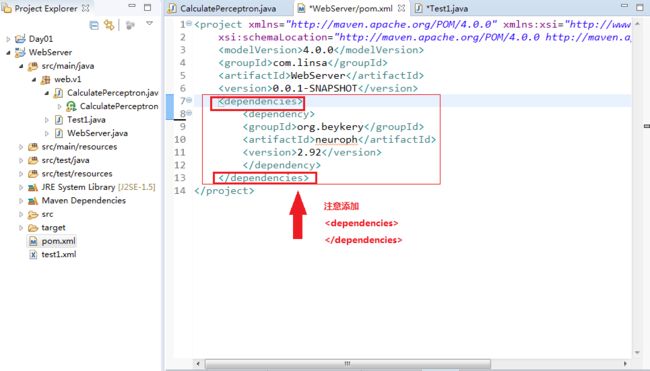Toggle Link with Editor icon
The image size is (650, 371).
pos(109,25)
